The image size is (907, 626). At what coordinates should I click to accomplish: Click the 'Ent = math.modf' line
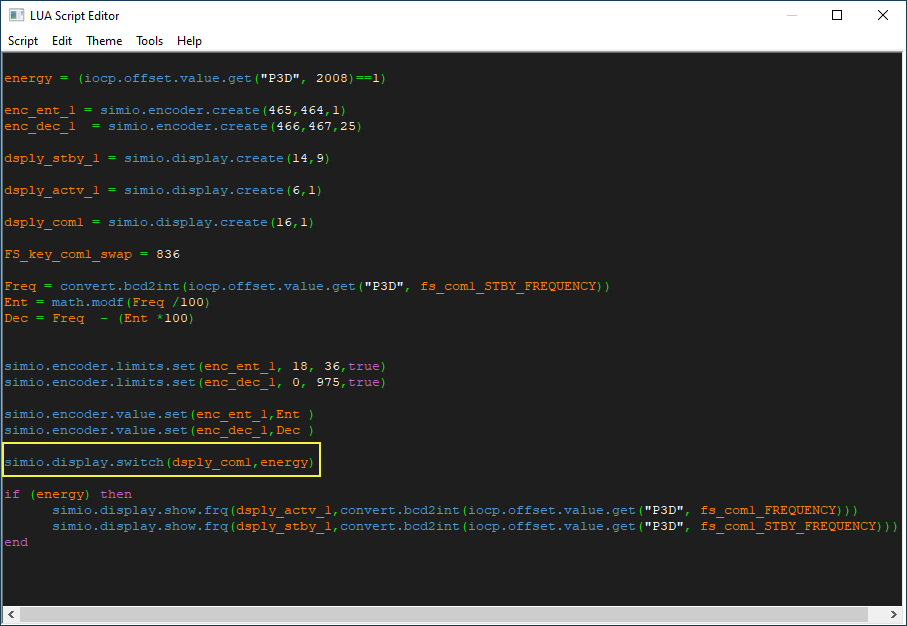pyautogui.click(x=107, y=302)
